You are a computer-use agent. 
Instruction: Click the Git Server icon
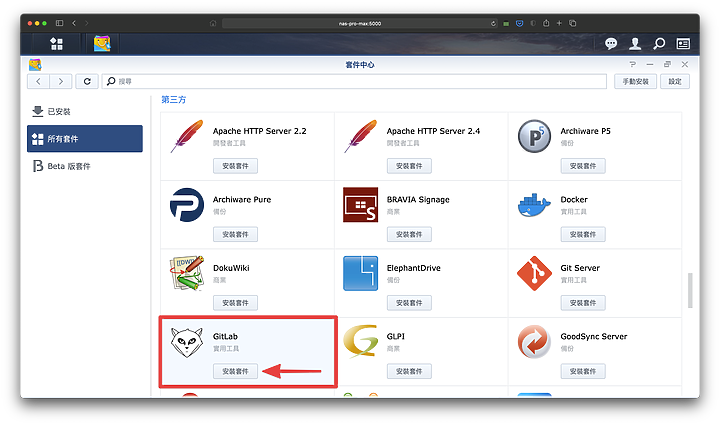534,273
